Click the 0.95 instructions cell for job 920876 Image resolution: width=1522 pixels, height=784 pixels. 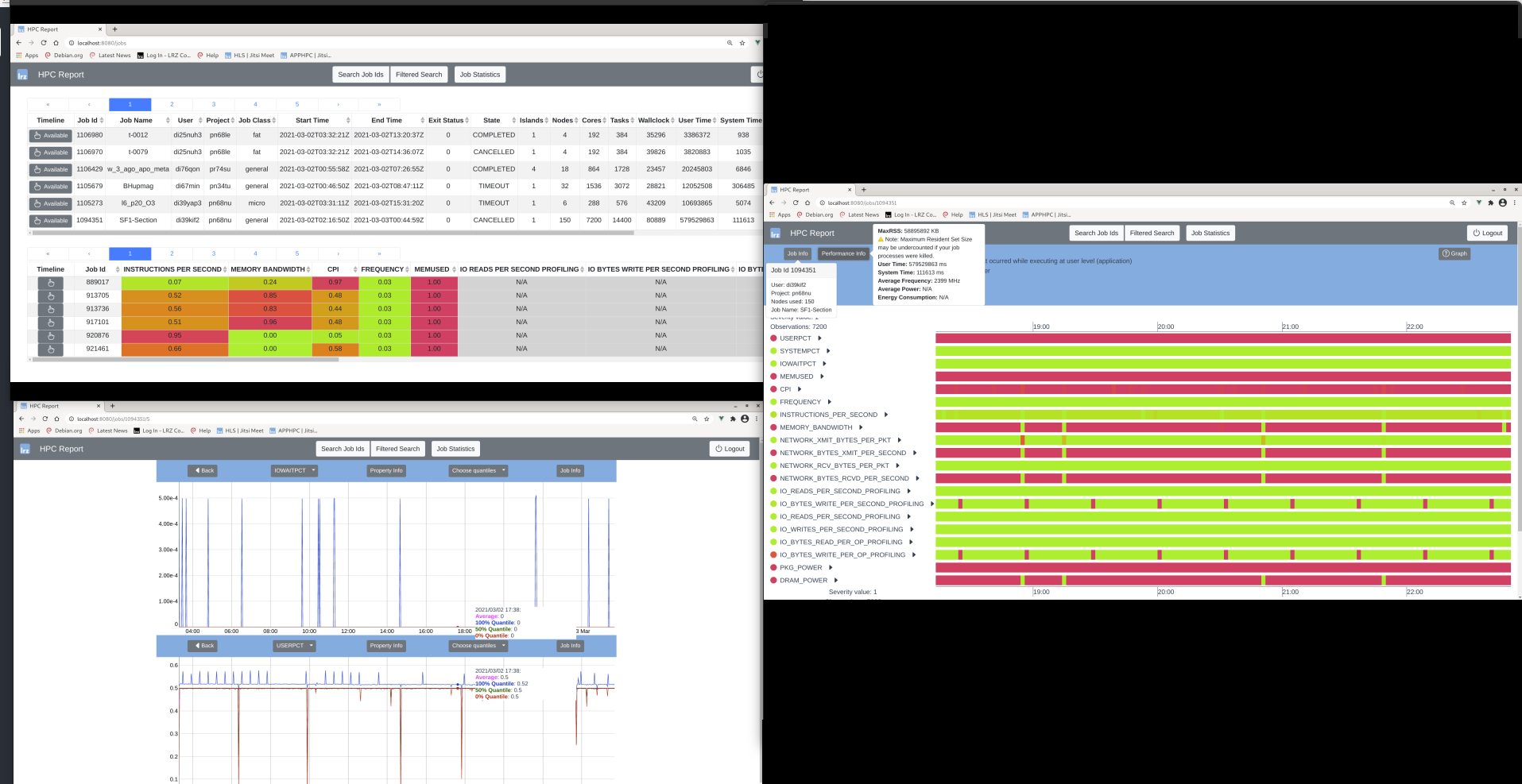(x=175, y=335)
